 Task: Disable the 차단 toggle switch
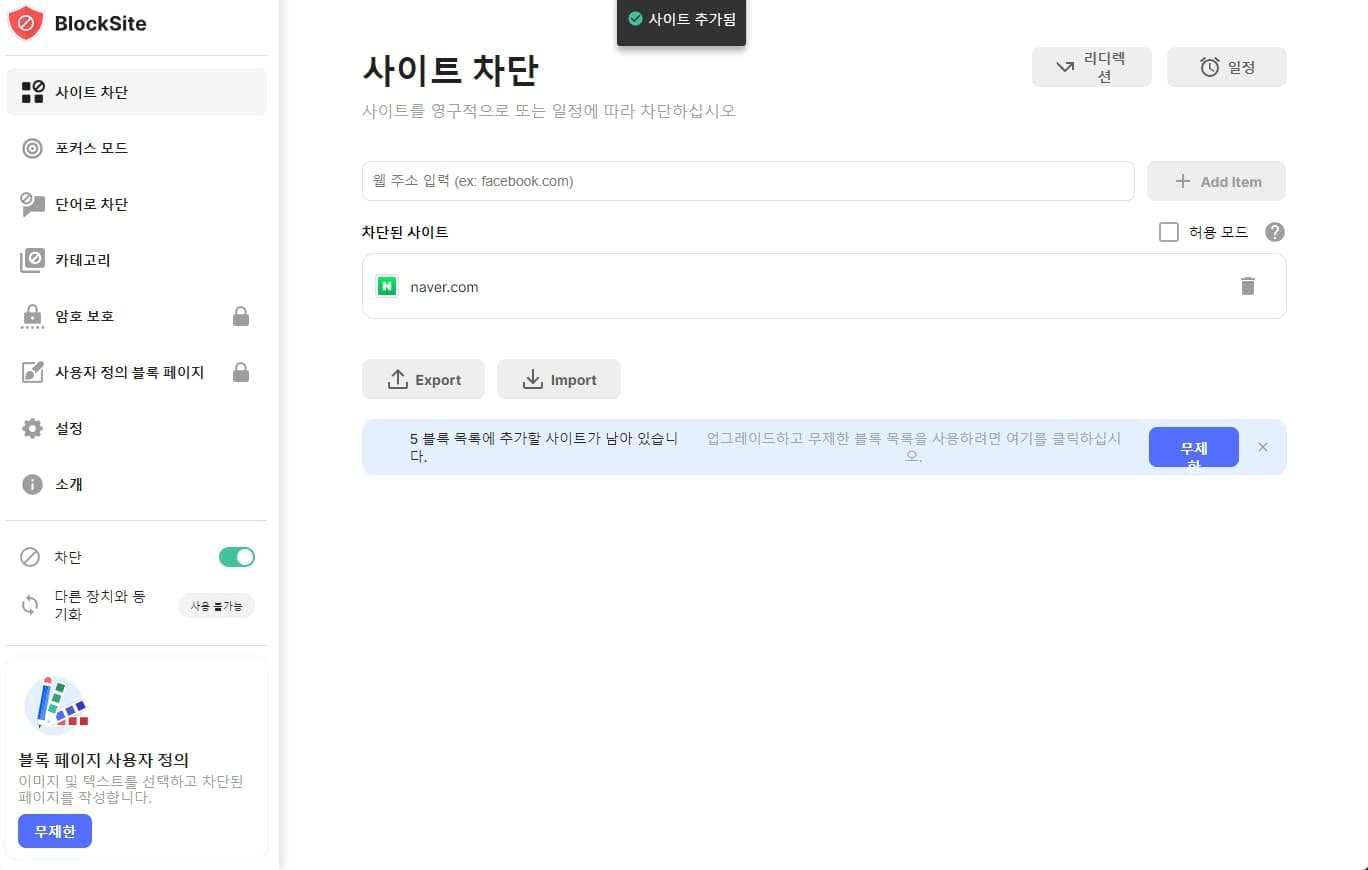pos(236,557)
